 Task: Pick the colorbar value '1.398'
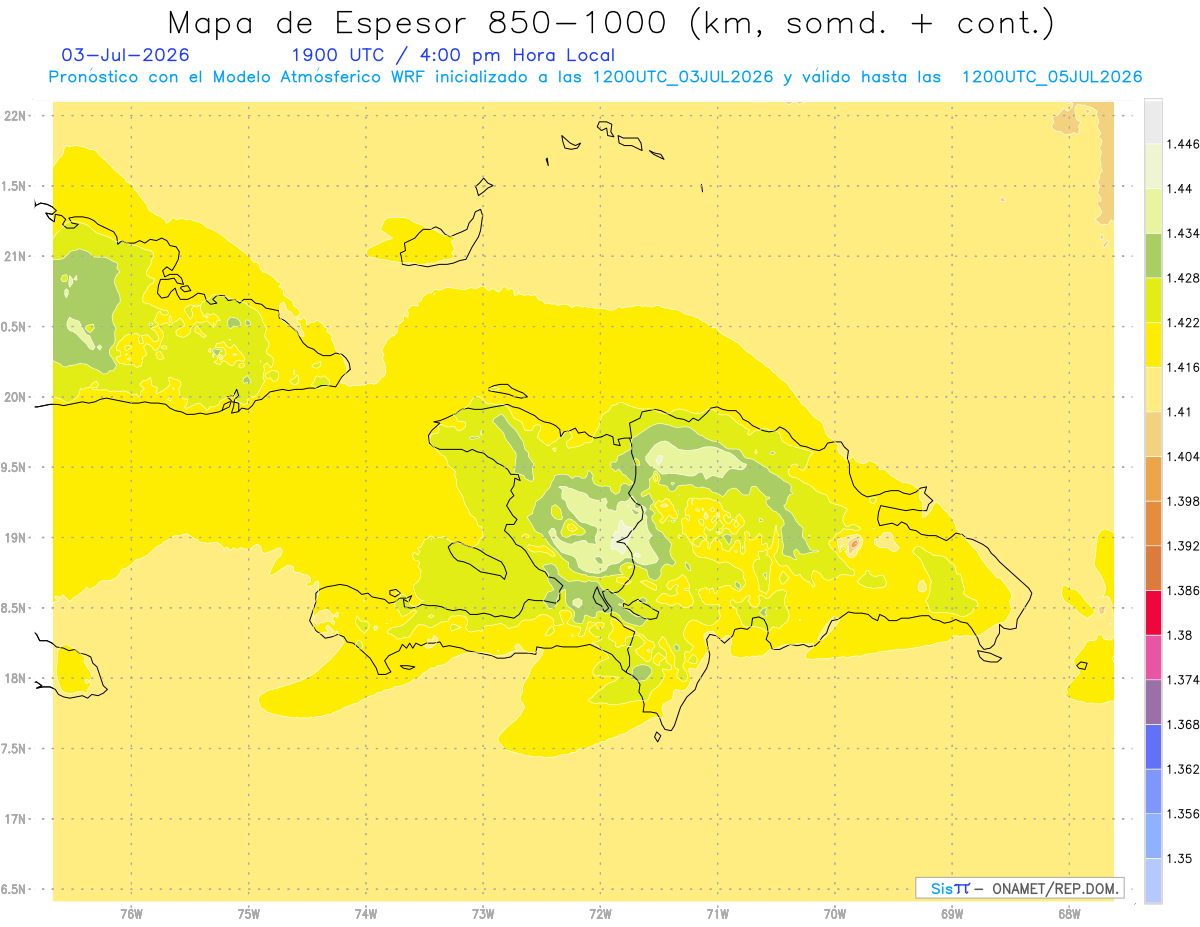tap(1184, 501)
